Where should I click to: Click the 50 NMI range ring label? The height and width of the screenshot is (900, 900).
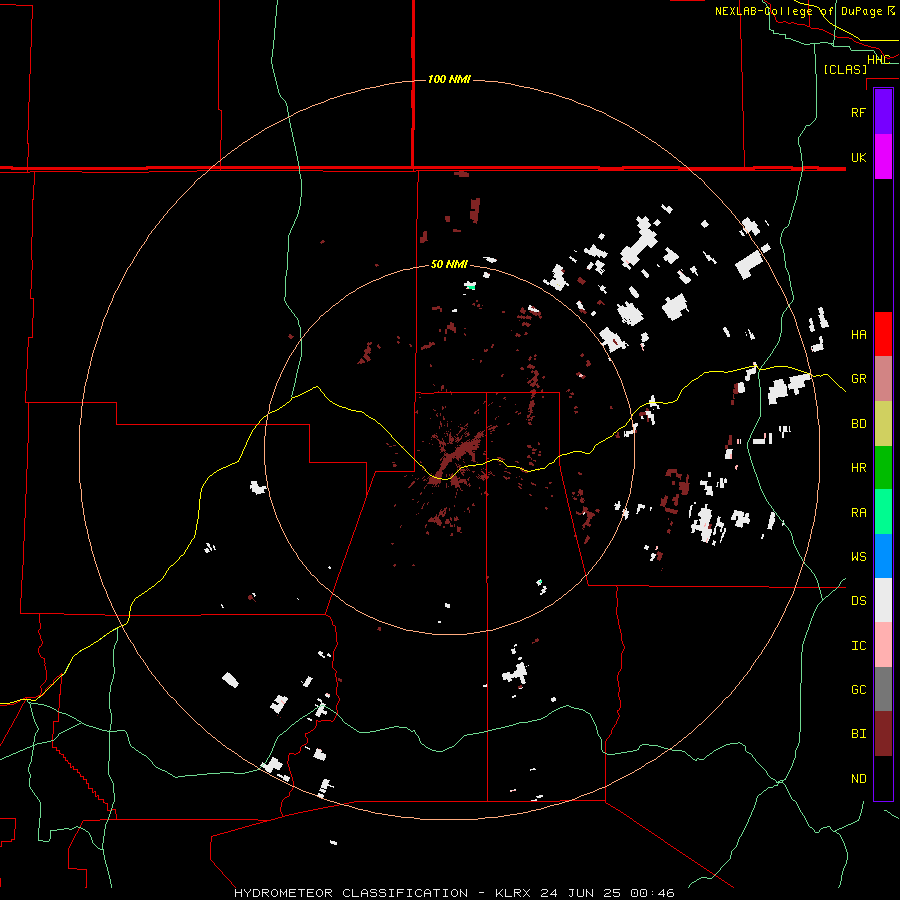pyautogui.click(x=449, y=264)
